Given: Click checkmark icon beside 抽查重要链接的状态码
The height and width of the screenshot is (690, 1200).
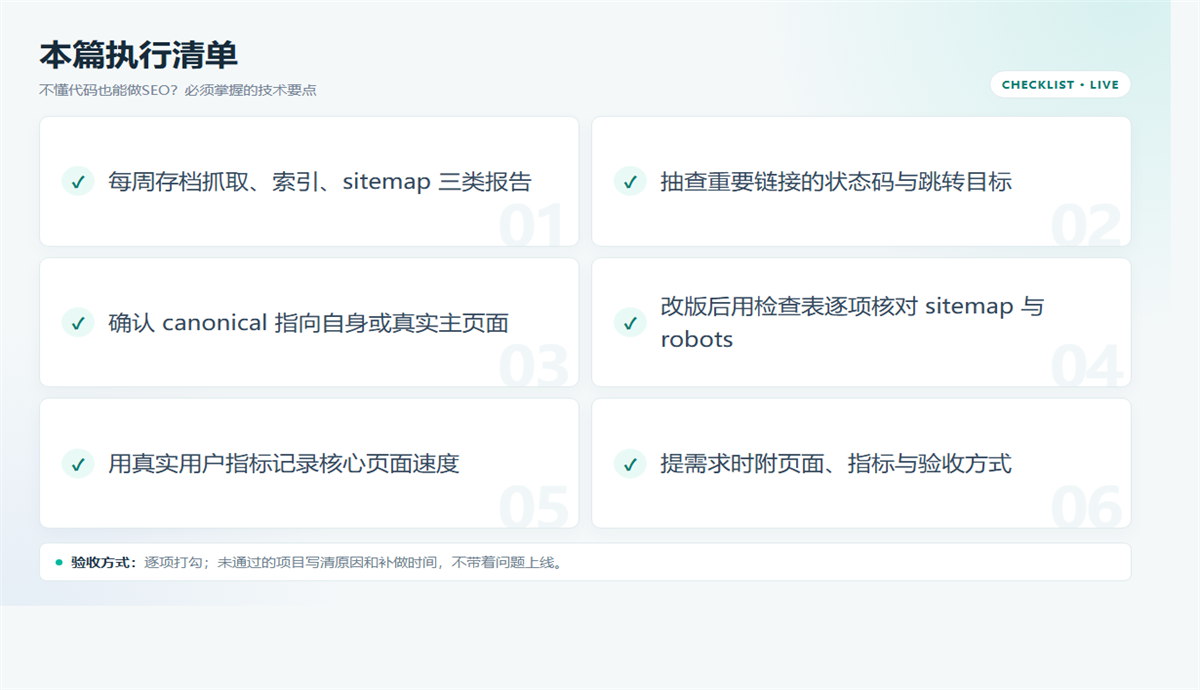Looking at the screenshot, I should 630,181.
